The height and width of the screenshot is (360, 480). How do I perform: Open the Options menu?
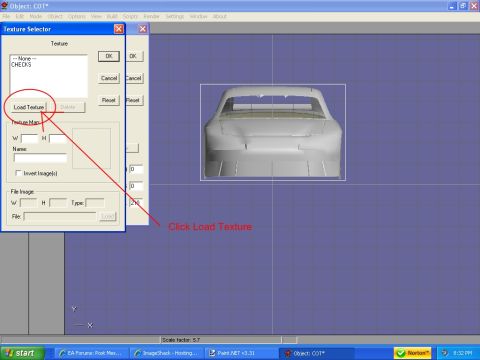(77, 16)
